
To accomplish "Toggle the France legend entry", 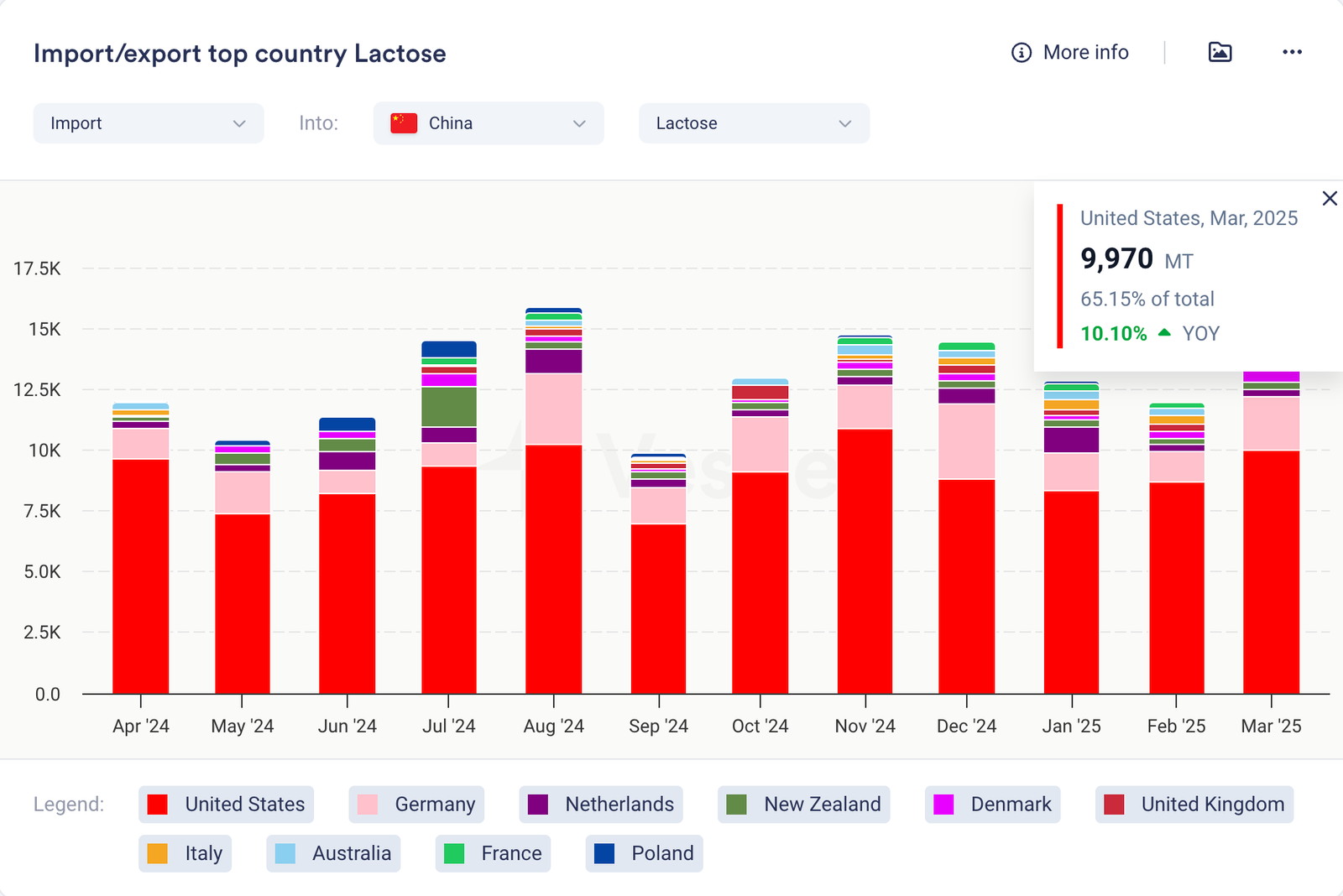I will 494,853.
